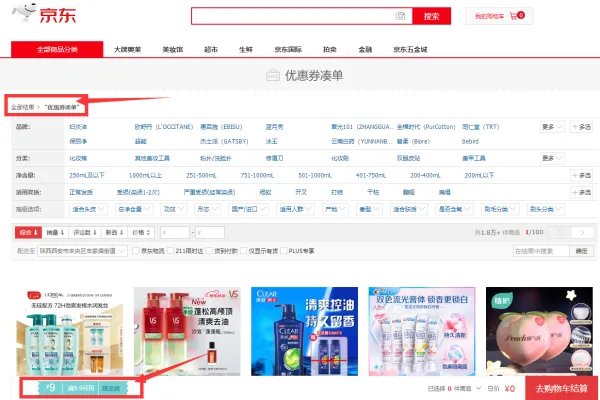This screenshot has width=600, height=400.
Task: Tick the 仅显示有货 checkbox
Action: coord(243,251)
